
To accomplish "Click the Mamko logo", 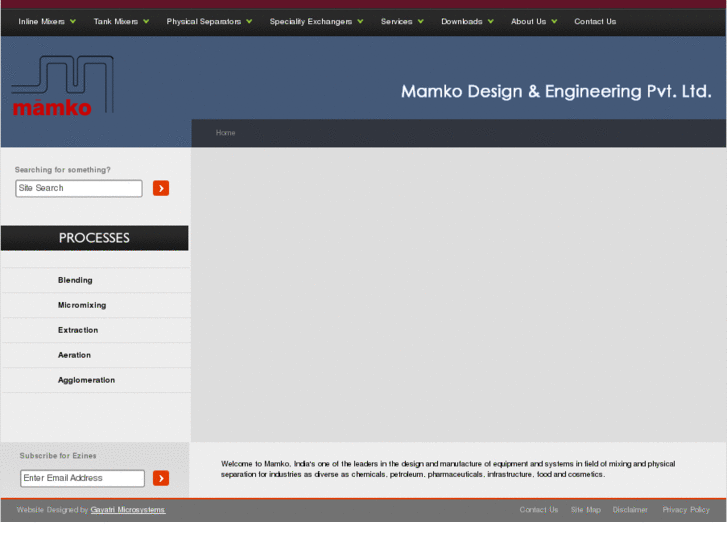I will (x=62, y=87).
